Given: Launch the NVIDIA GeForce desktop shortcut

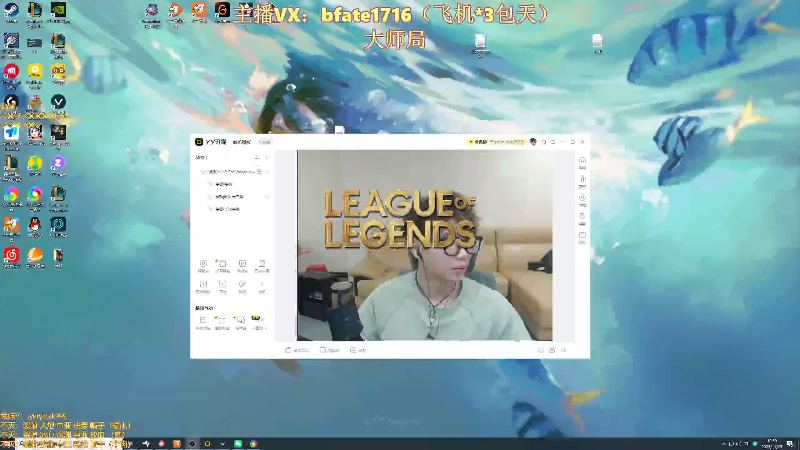Looking at the screenshot, I should pyautogui.click(x=58, y=11).
